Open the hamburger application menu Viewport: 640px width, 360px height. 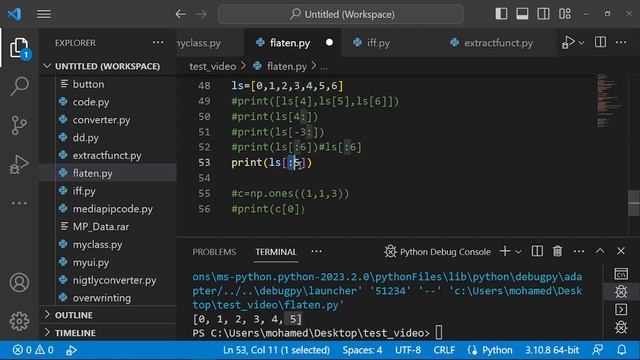pos(44,14)
